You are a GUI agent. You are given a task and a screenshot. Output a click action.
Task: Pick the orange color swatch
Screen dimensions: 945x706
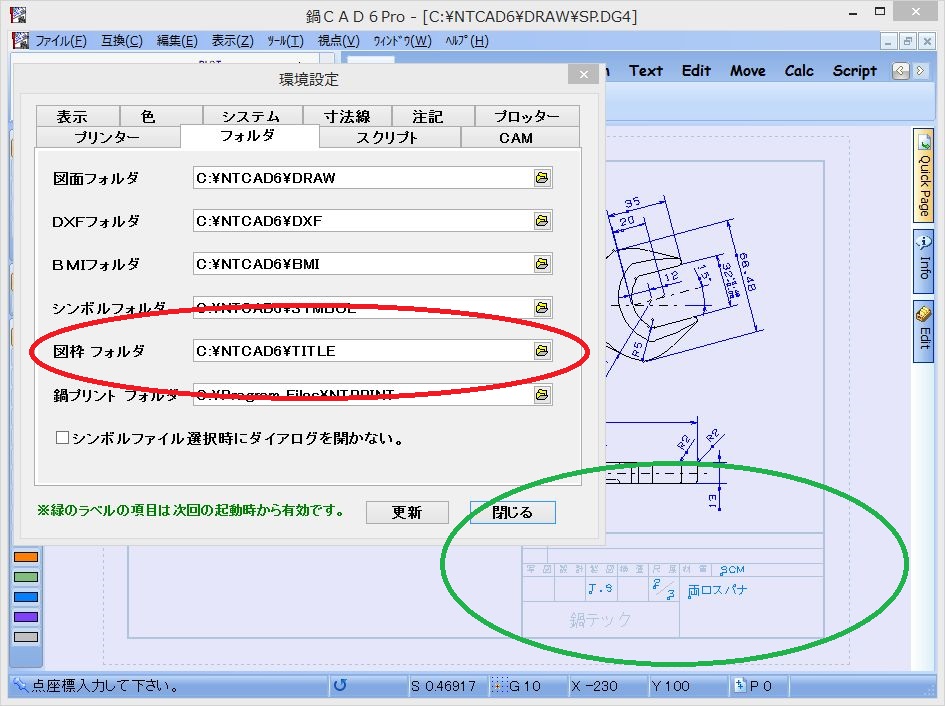(26, 557)
